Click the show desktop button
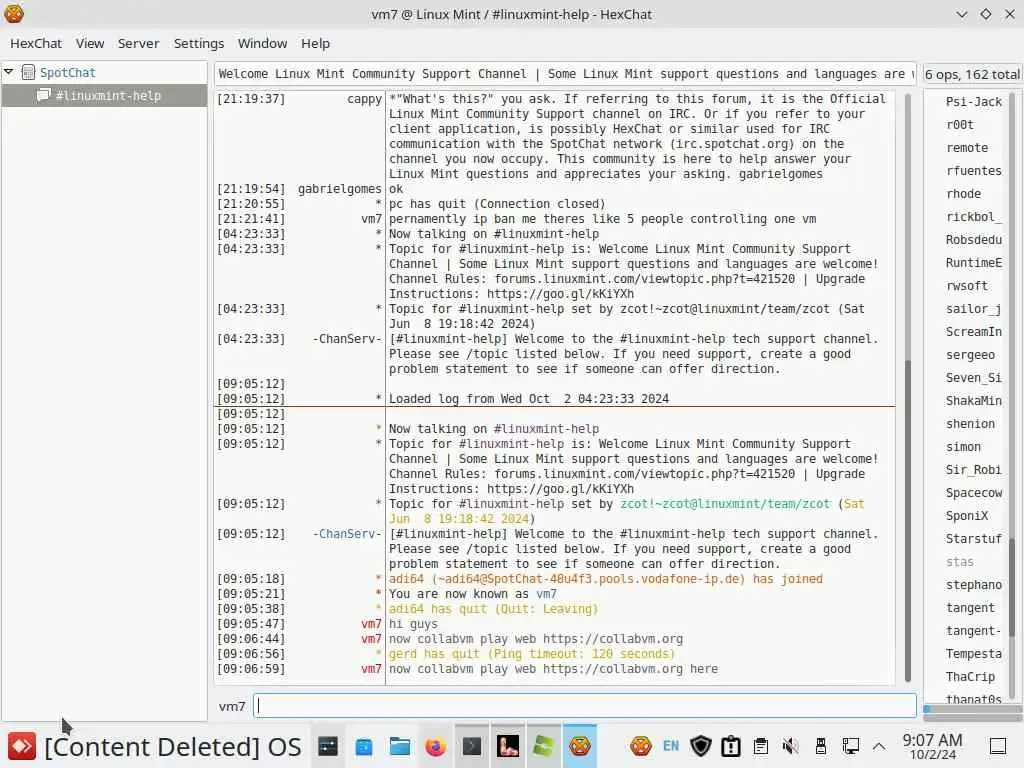Screen dimensions: 1024x768 [x=998, y=746]
